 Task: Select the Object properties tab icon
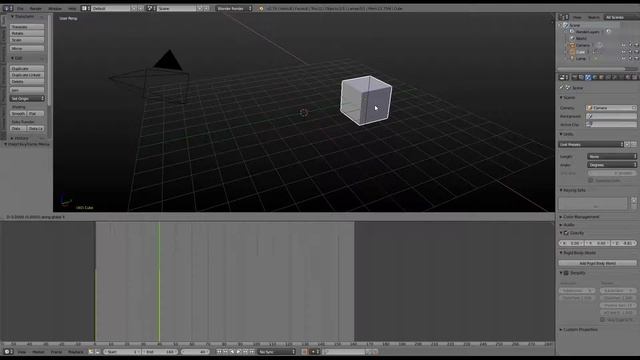(x=601, y=77)
